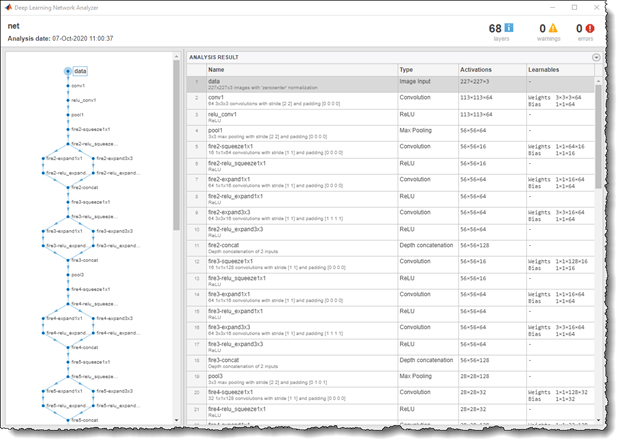Maximize the Network Analyzer window
The width and height of the screenshot is (624, 446).
pos(574,7)
